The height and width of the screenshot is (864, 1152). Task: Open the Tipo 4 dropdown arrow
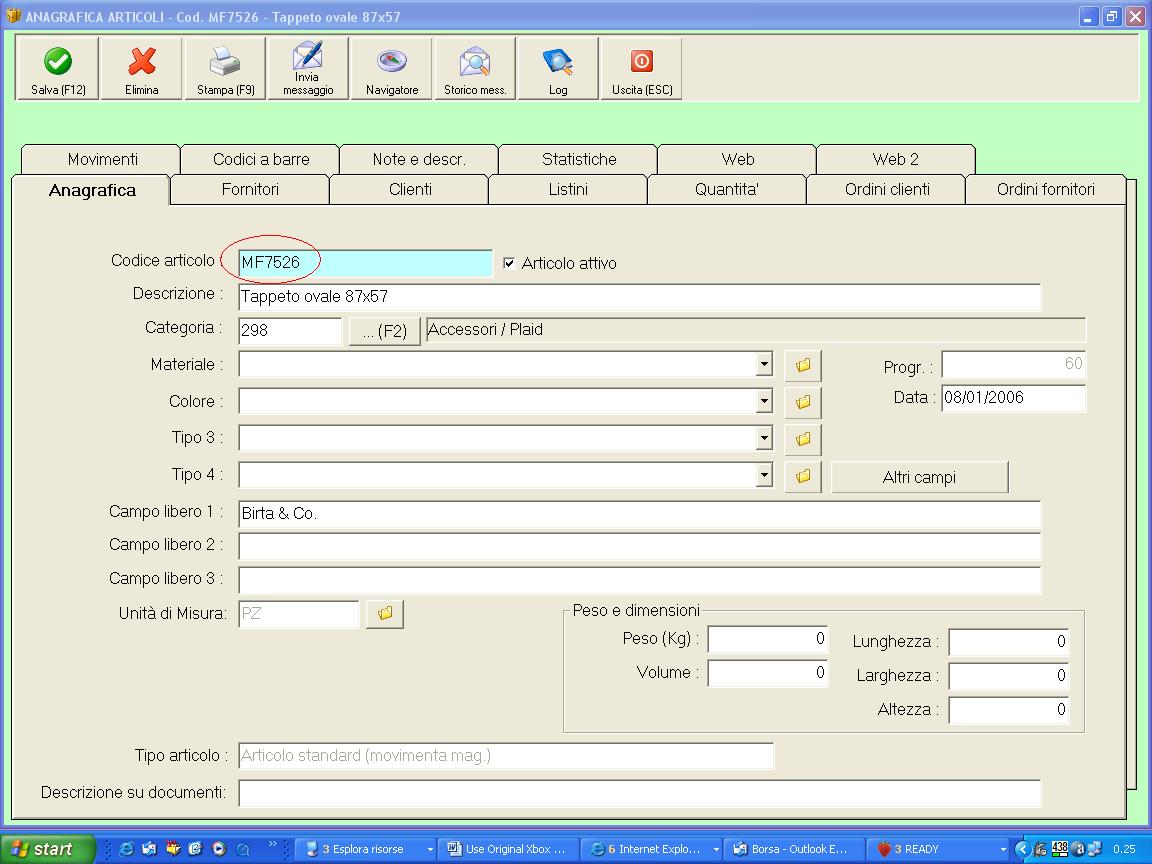point(764,476)
